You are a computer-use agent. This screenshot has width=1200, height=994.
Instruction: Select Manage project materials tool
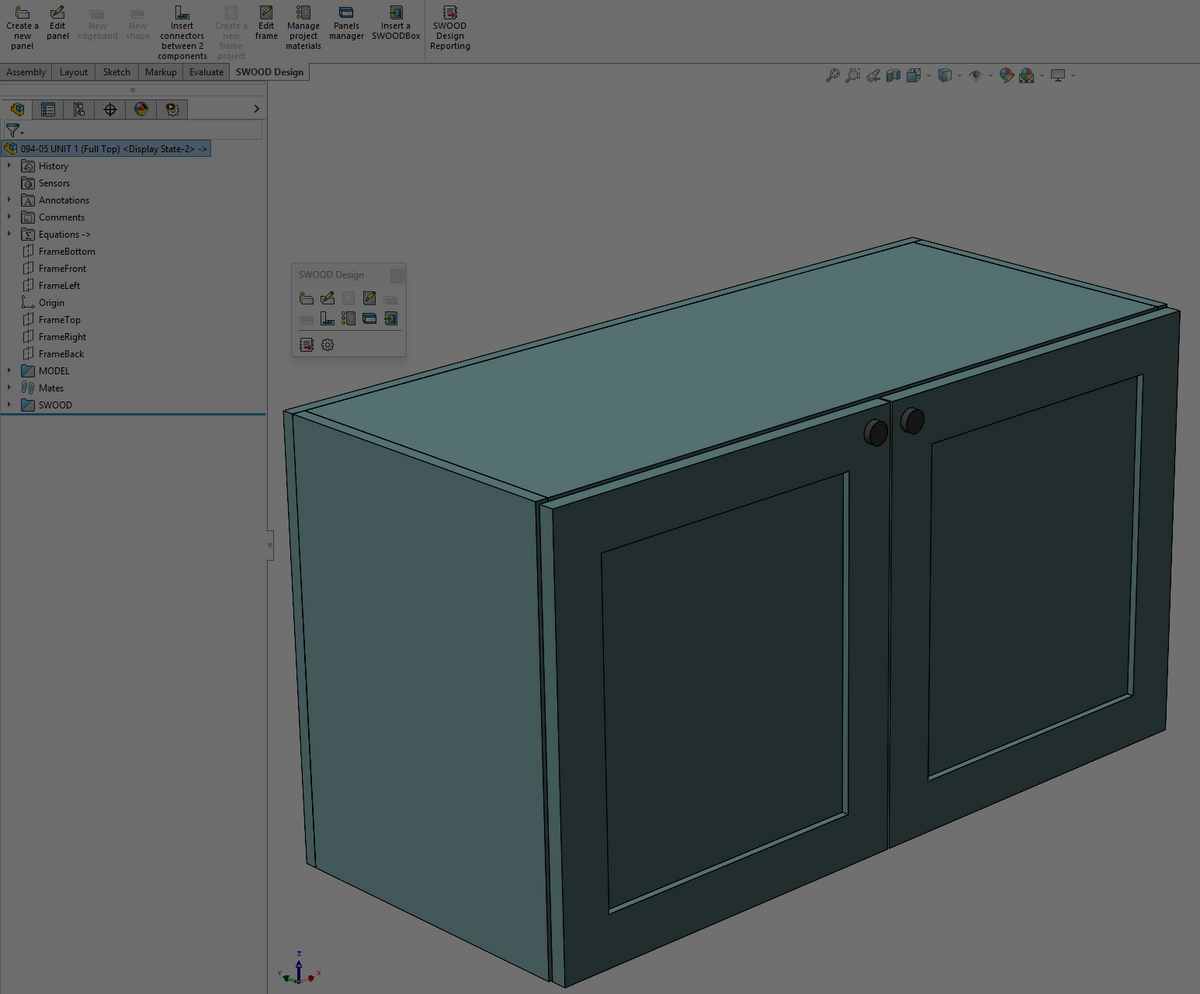click(303, 28)
